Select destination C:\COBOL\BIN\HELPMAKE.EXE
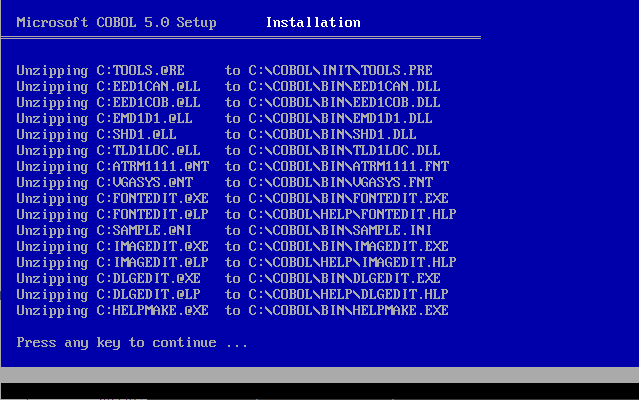 [348, 310]
